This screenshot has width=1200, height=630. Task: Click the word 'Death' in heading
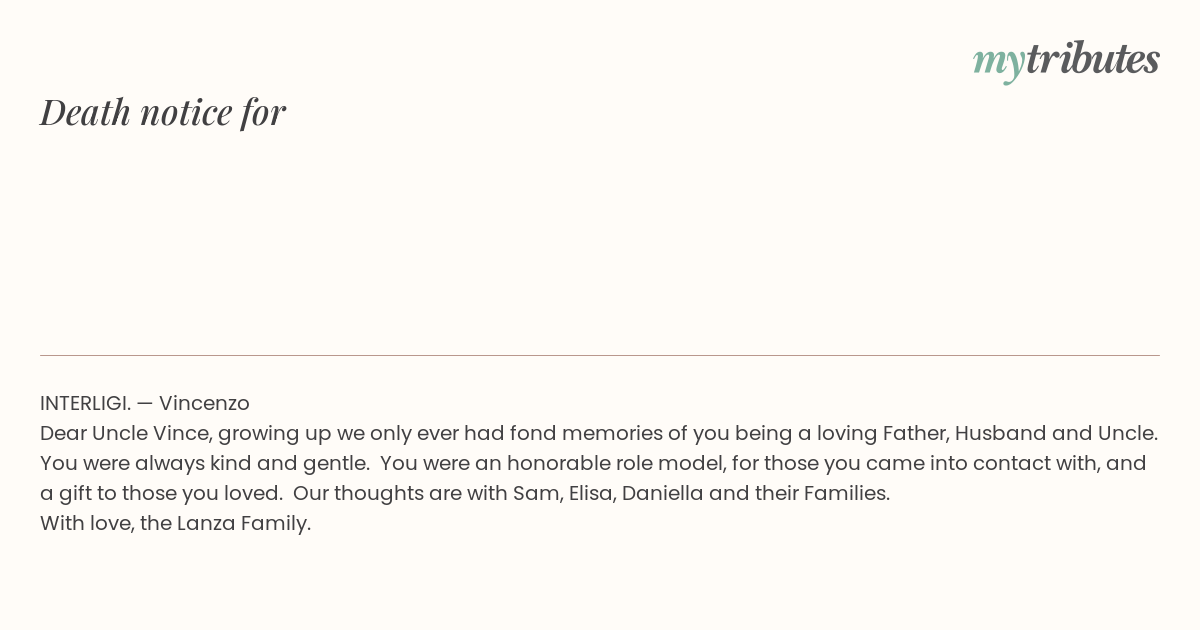(86, 112)
